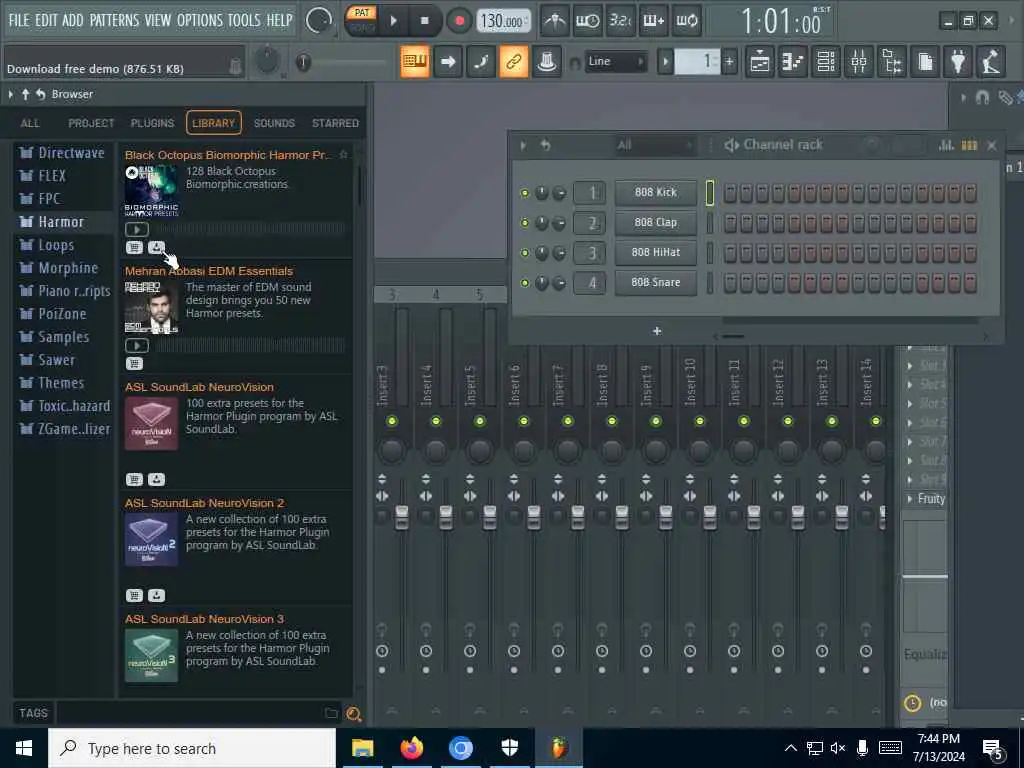
Task: Open tempo tapper drum pedal icon
Action: (x=991, y=62)
